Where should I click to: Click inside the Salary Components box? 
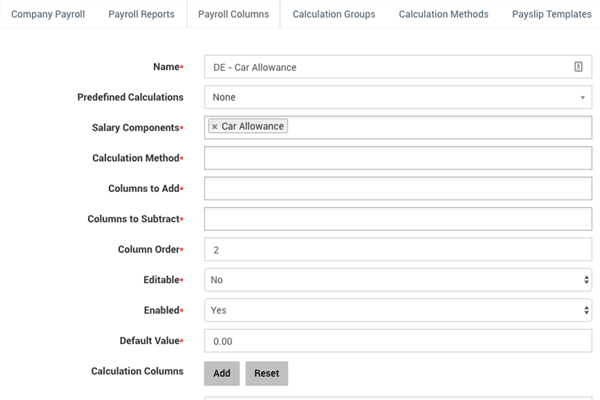(440, 127)
